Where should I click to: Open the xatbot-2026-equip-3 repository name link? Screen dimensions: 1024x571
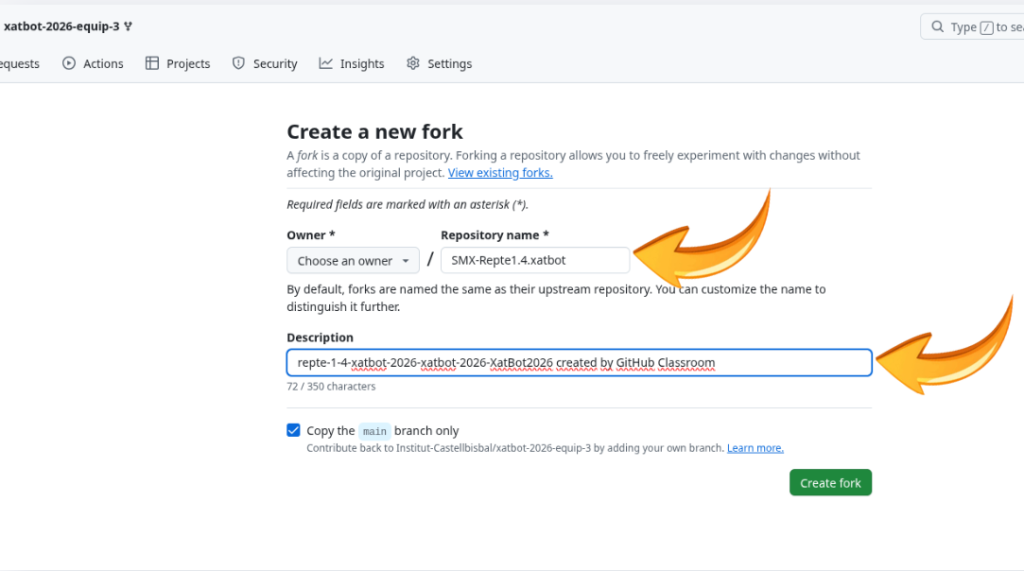[x=61, y=27]
